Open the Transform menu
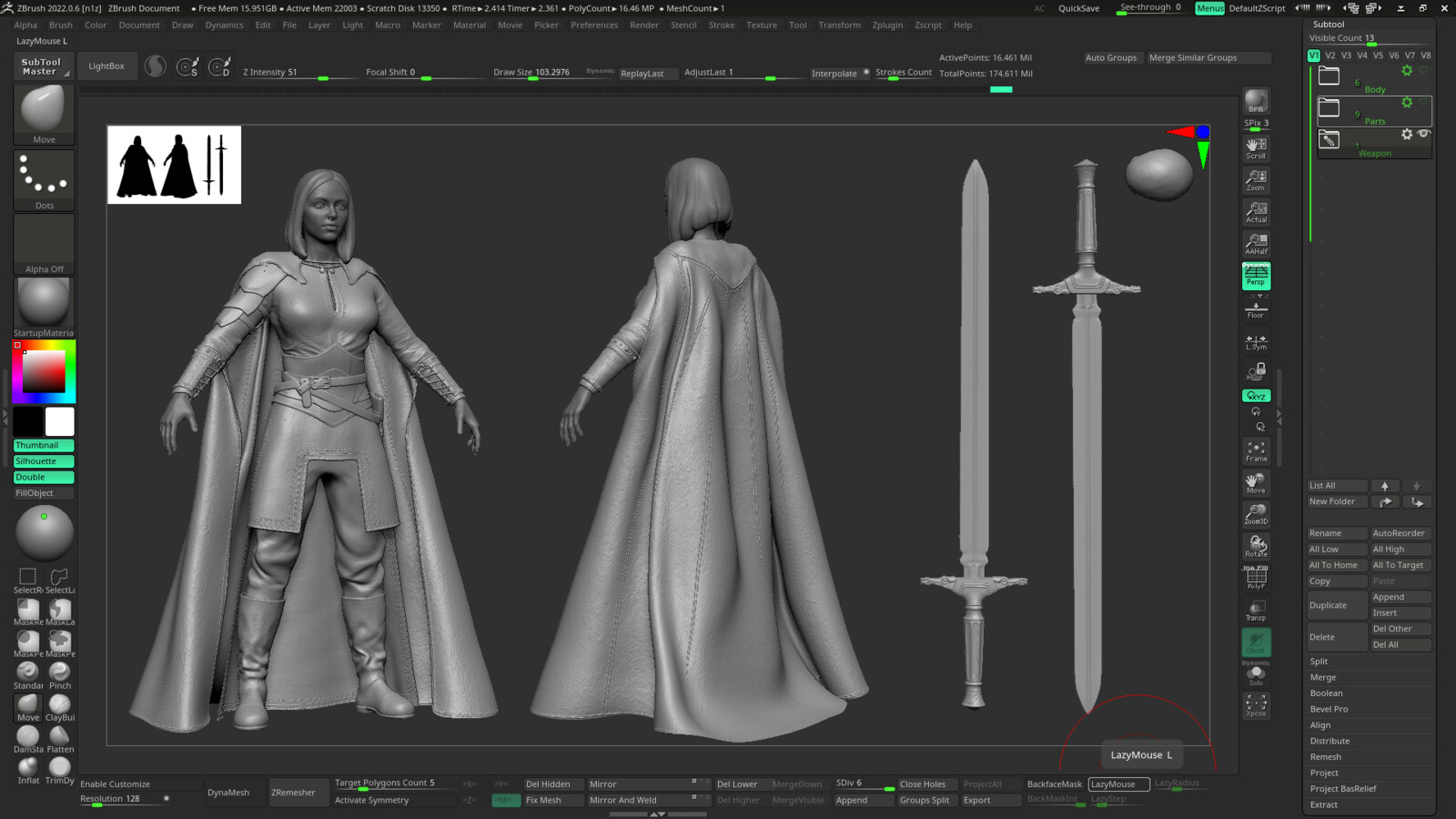The width and height of the screenshot is (1456, 819). tap(839, 25)
